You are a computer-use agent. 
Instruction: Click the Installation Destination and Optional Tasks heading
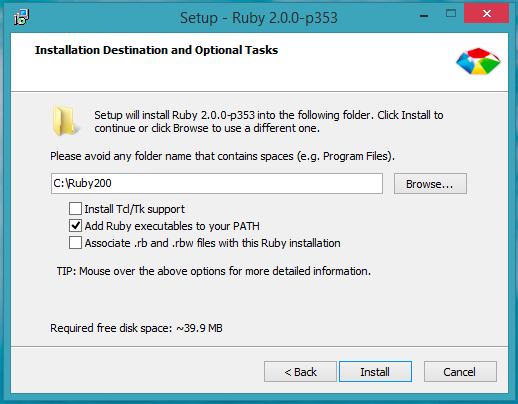[156, 50]
